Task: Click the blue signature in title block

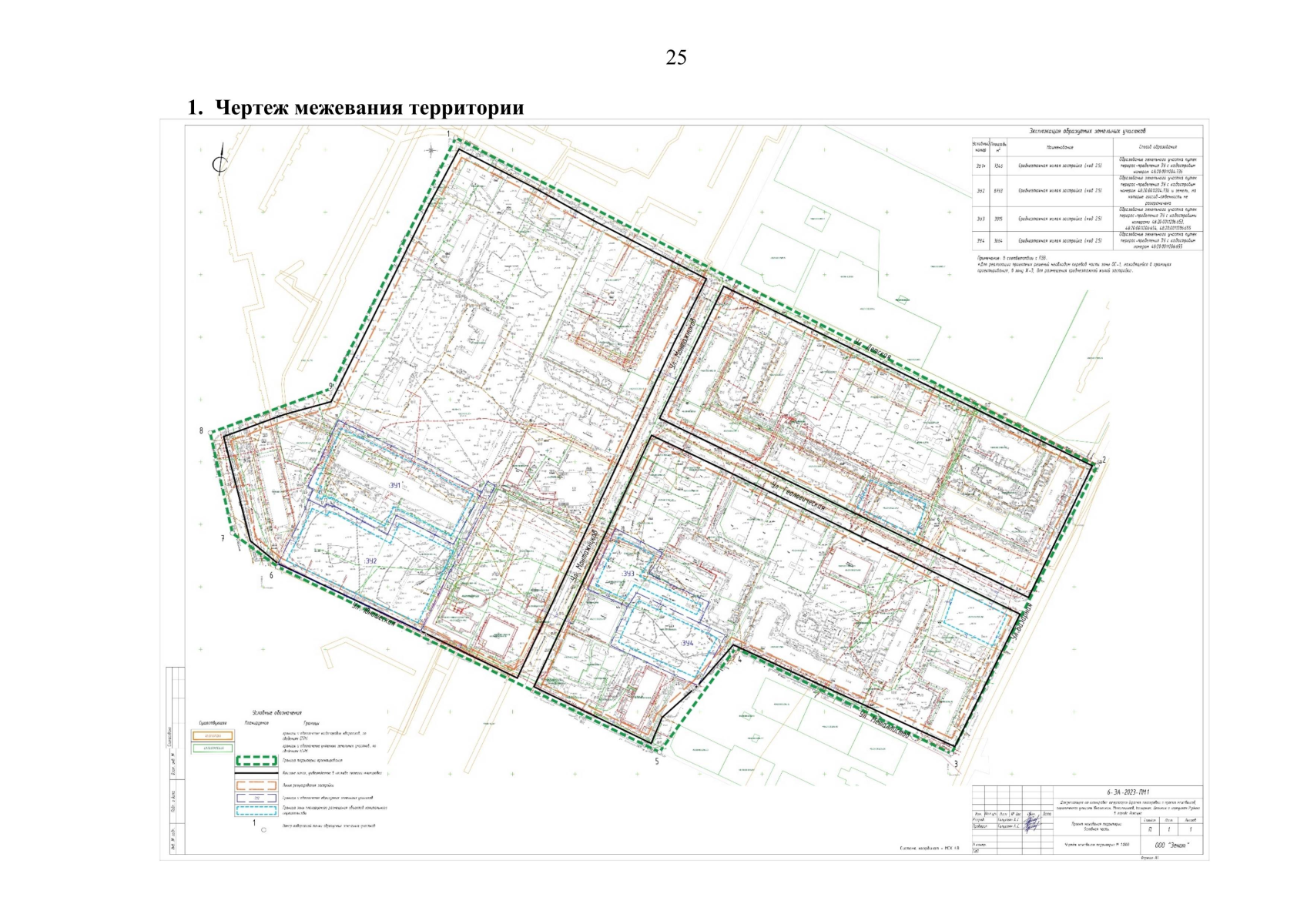Action: (x=1031, y=823)
